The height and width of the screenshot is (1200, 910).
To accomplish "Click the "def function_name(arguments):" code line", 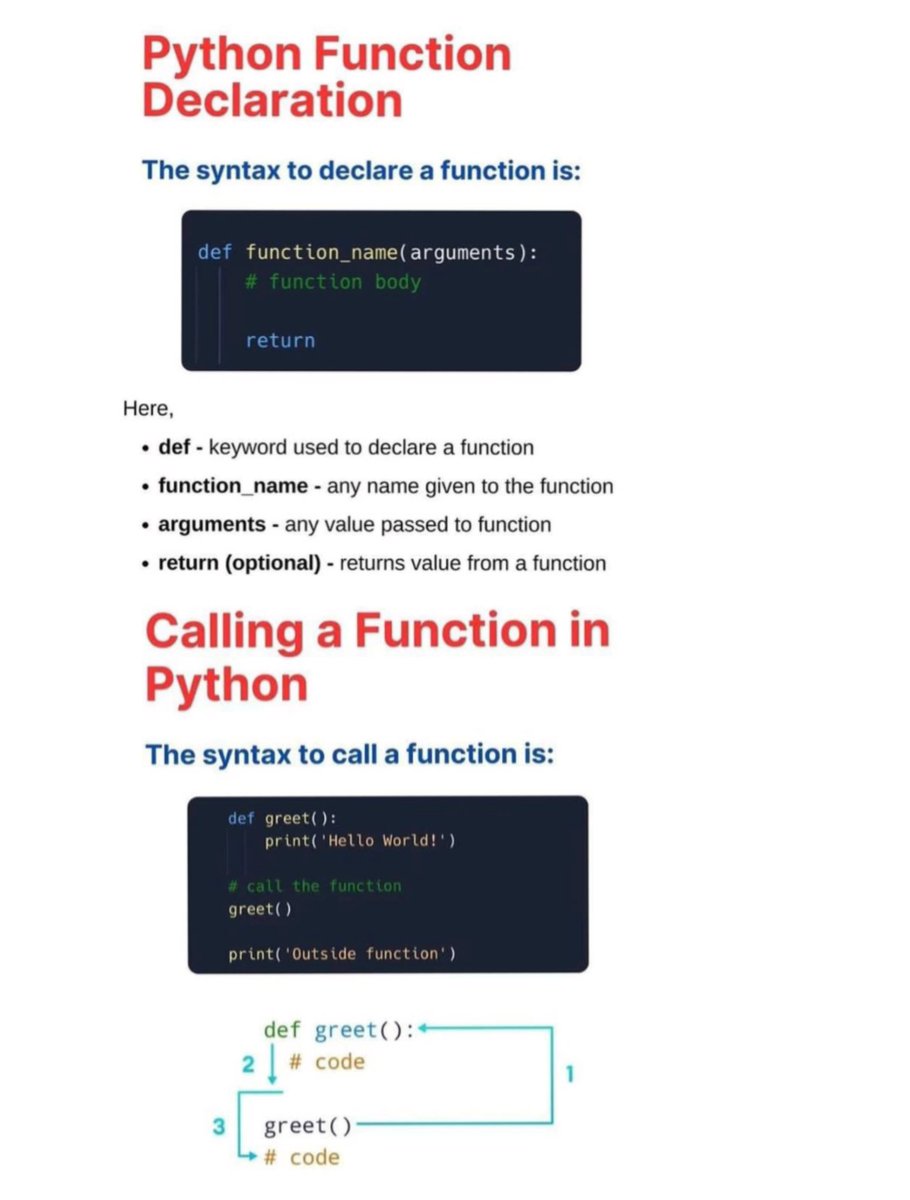I will [368, 252].
